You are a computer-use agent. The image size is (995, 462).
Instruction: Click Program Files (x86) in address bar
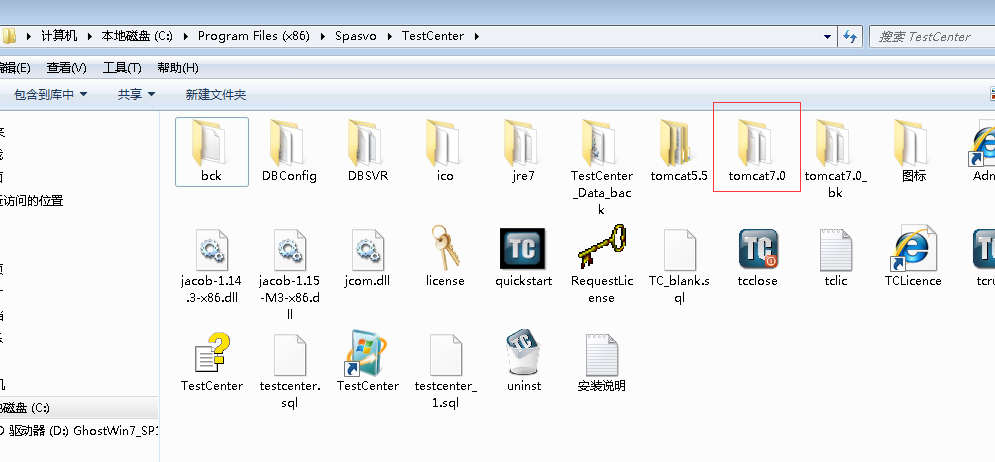tap(253, 36)
